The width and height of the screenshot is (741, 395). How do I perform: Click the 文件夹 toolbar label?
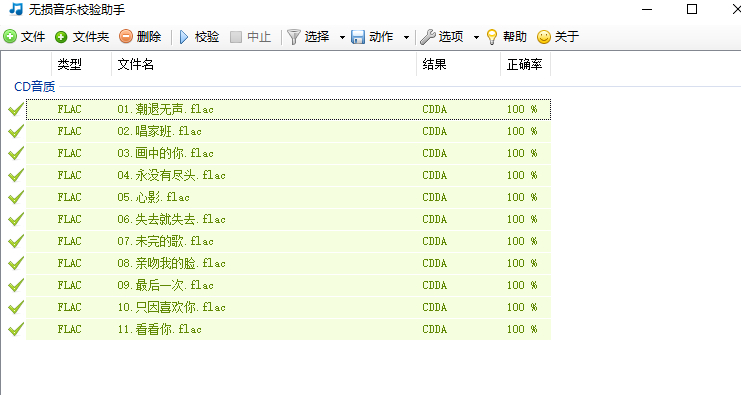pos(91,37)
